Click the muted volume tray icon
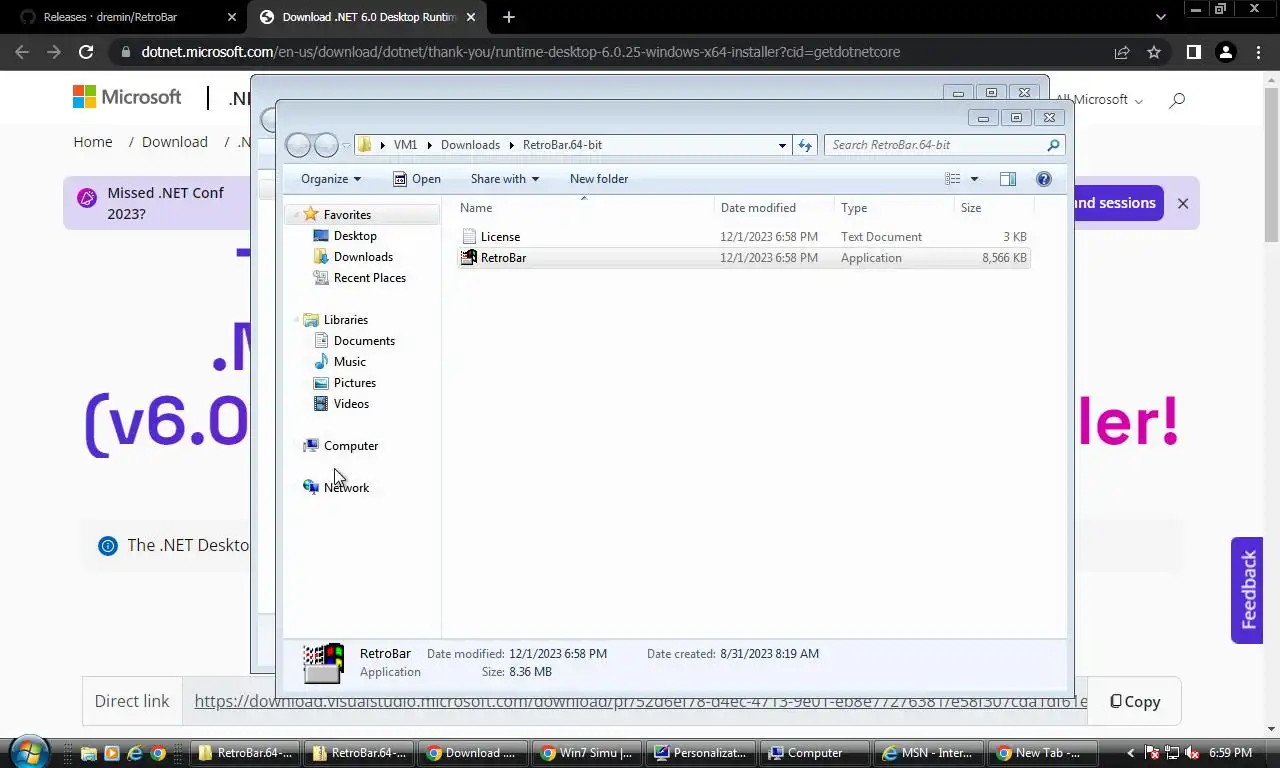Screen dimensions: 1280x768 1192,753
